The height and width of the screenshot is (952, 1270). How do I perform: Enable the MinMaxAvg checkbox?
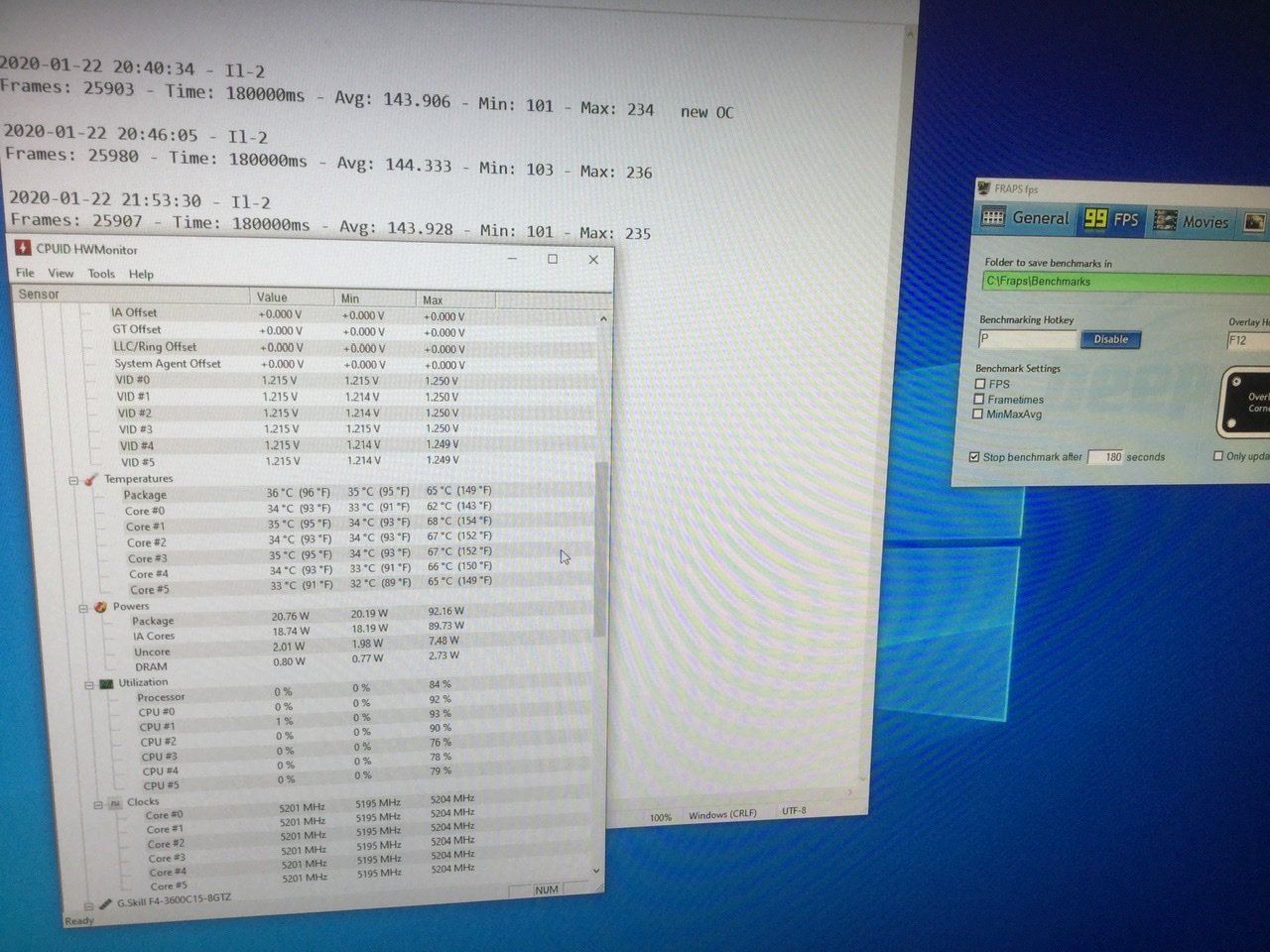point(978,414)
